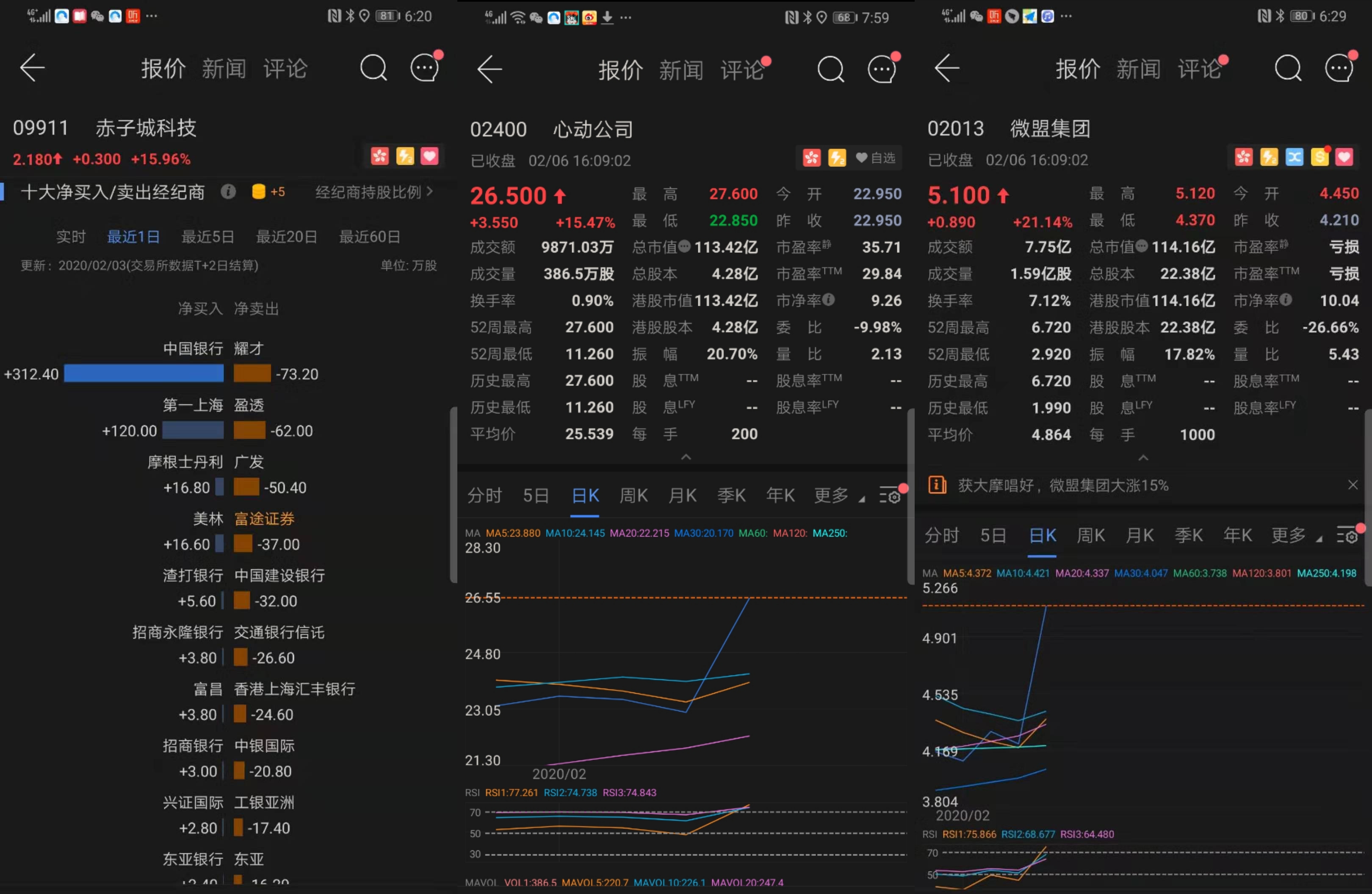Screen dimensions: 1372x894
Task: Switch to 周K tab on 心动公司 chart
Action: point(633,495)
